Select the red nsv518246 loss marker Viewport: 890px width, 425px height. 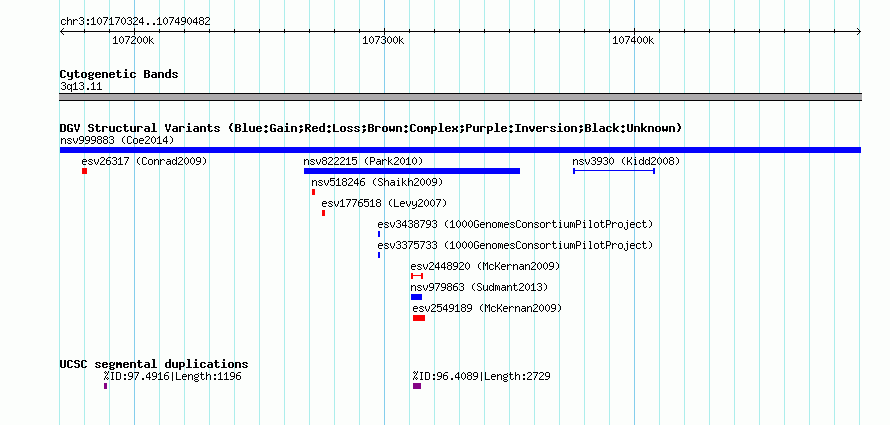tap(313, 192)
